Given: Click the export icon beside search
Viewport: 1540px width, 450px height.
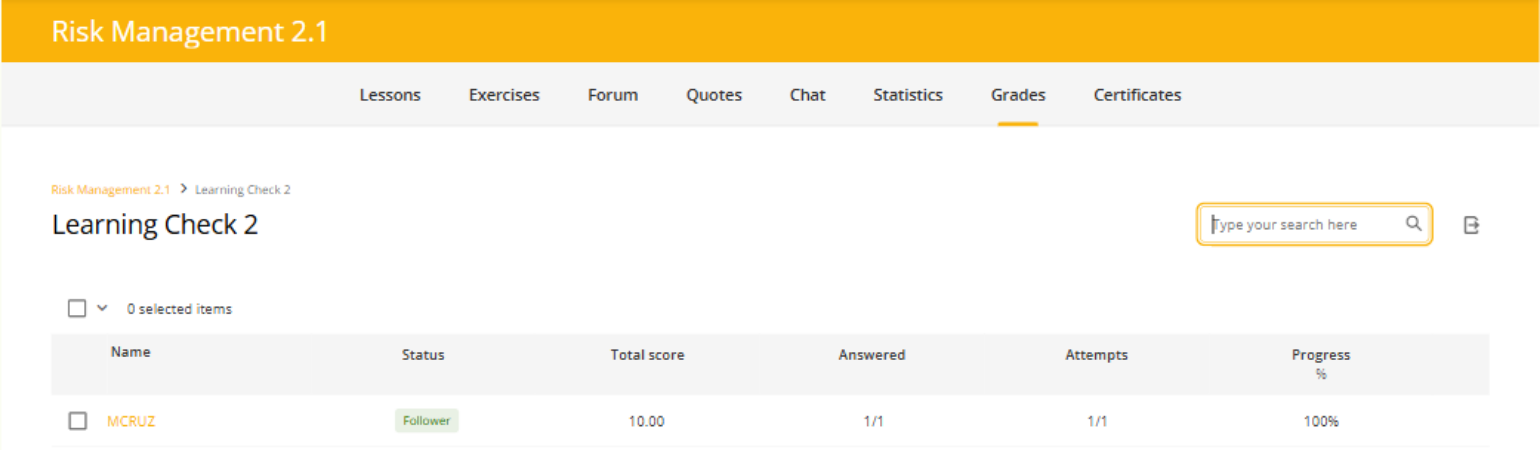Looking at the screenshot, I should (1471, 225).
